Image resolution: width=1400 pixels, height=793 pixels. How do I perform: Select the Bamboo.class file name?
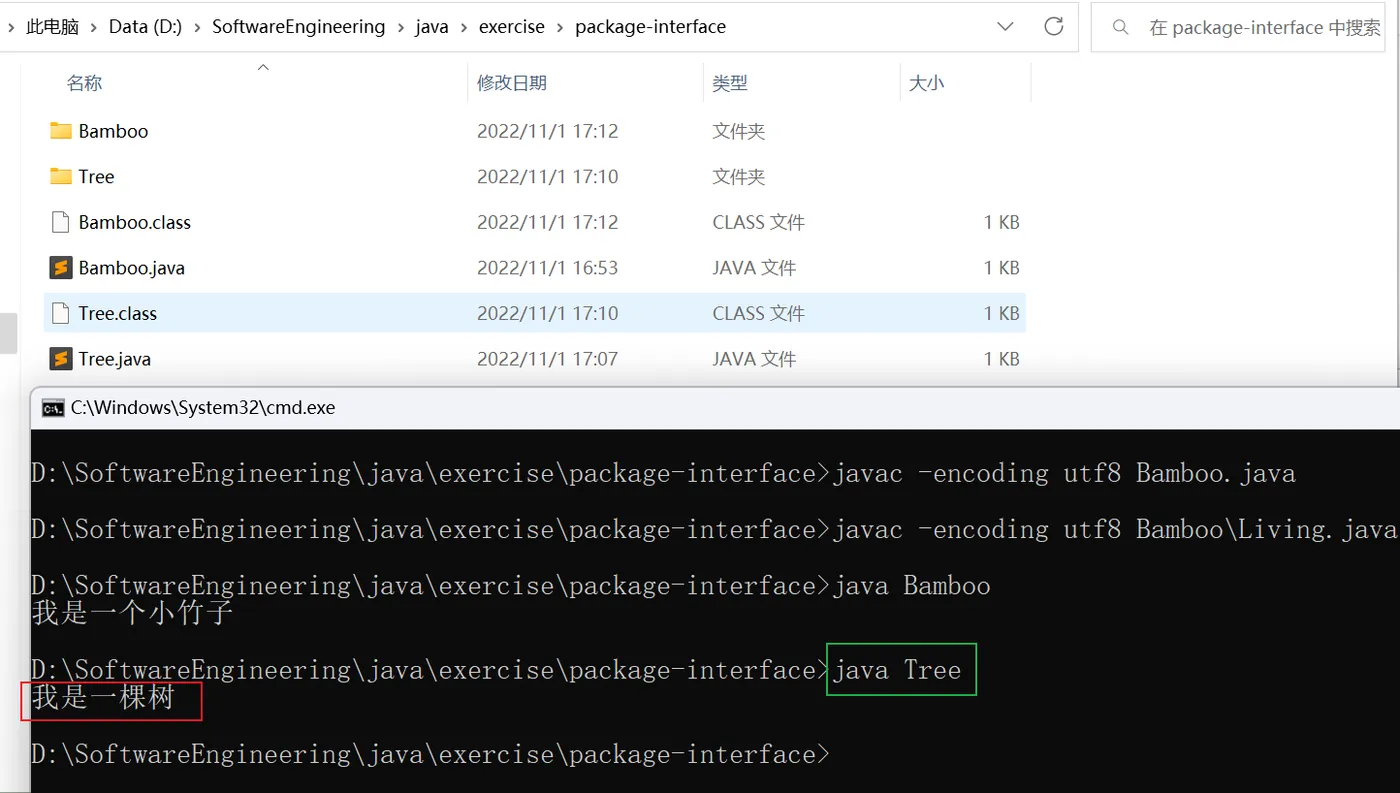coord(135,222)
